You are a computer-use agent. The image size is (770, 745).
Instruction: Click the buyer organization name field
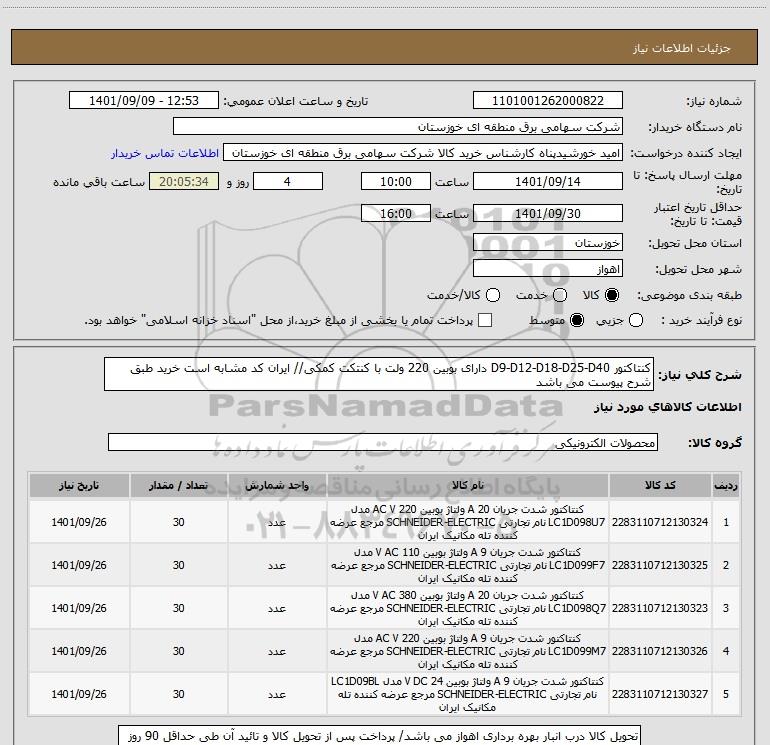398,127
